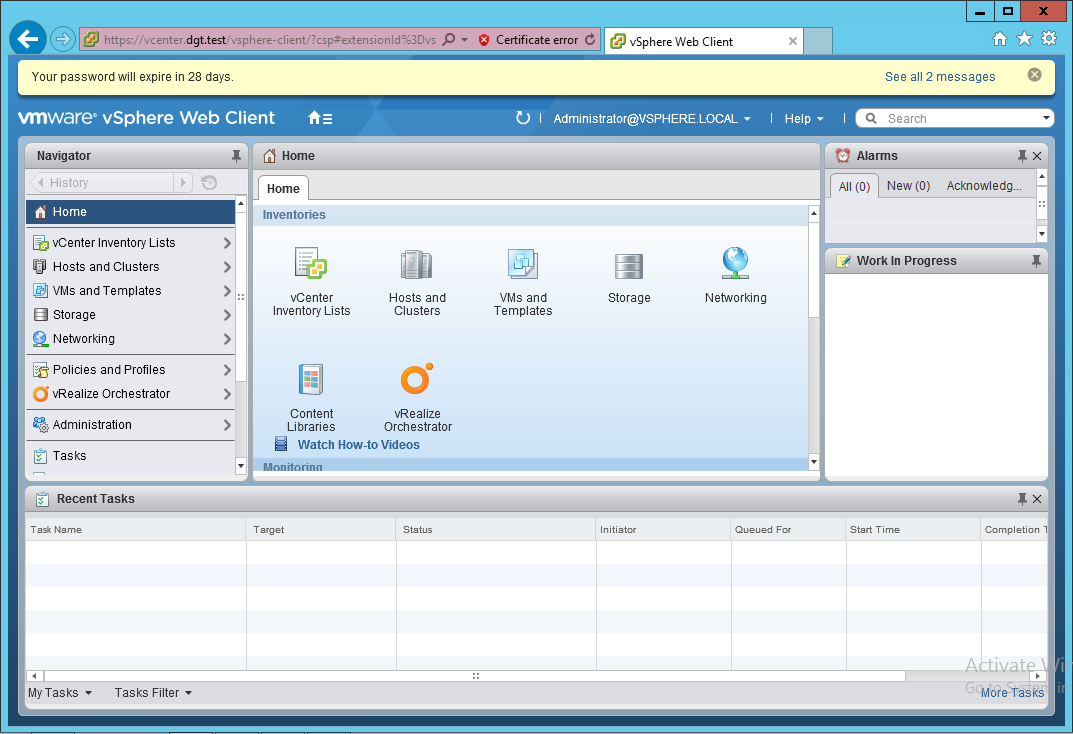Screen dimensions: 1073x734
Task: Select Hosts and Clusters in Navigator
Action: [x=130, y=267]
